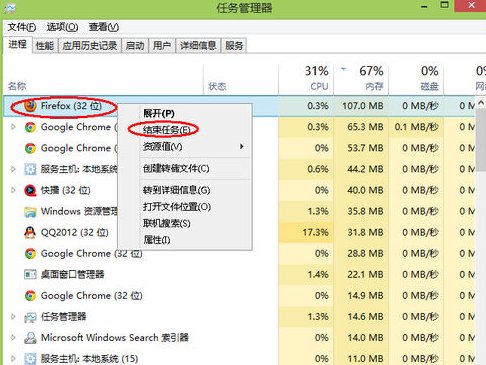Switch to the 性能 tab

(x=45, y=46)
